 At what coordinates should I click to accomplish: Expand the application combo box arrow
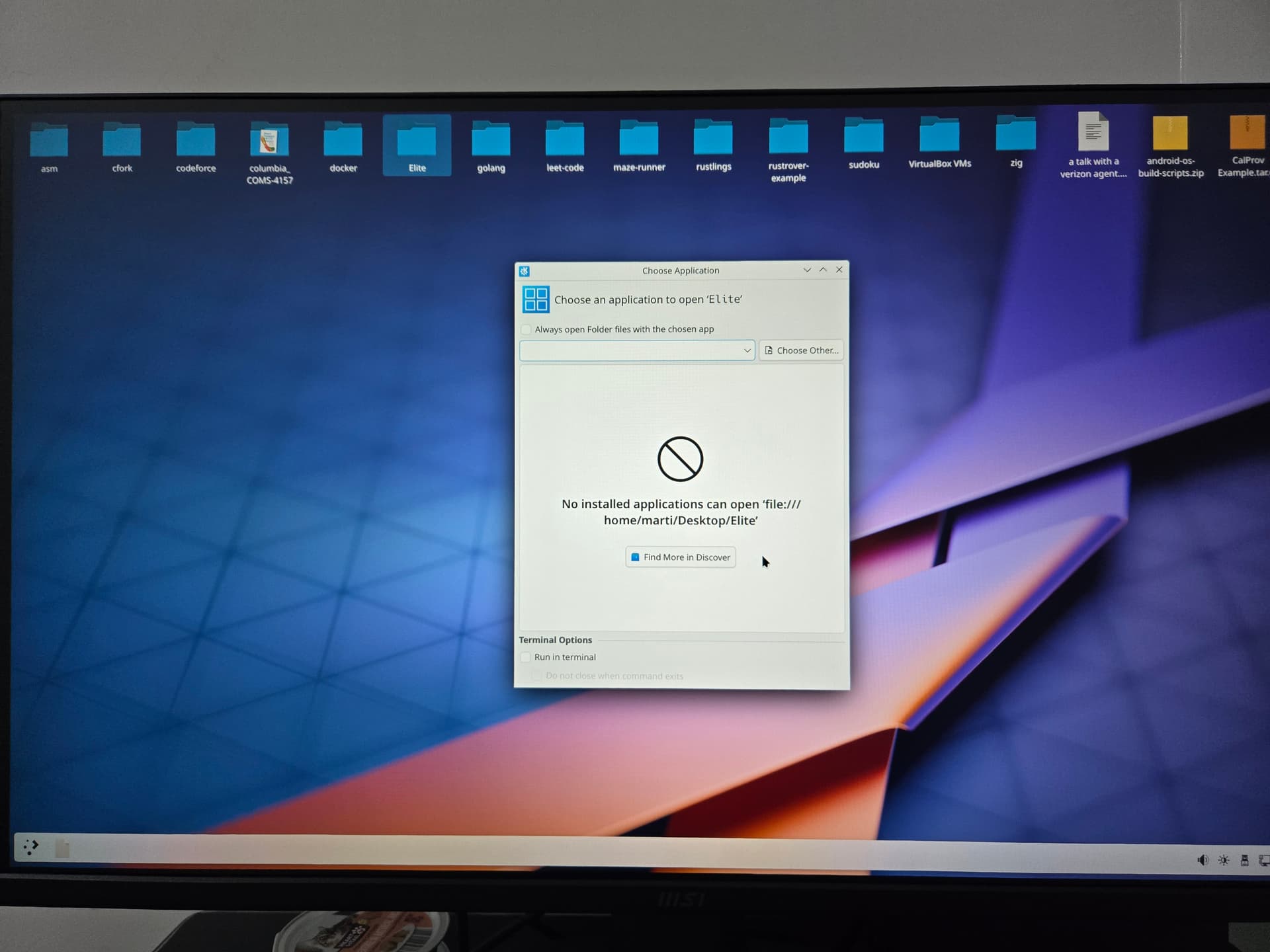[x=747, y=350]
